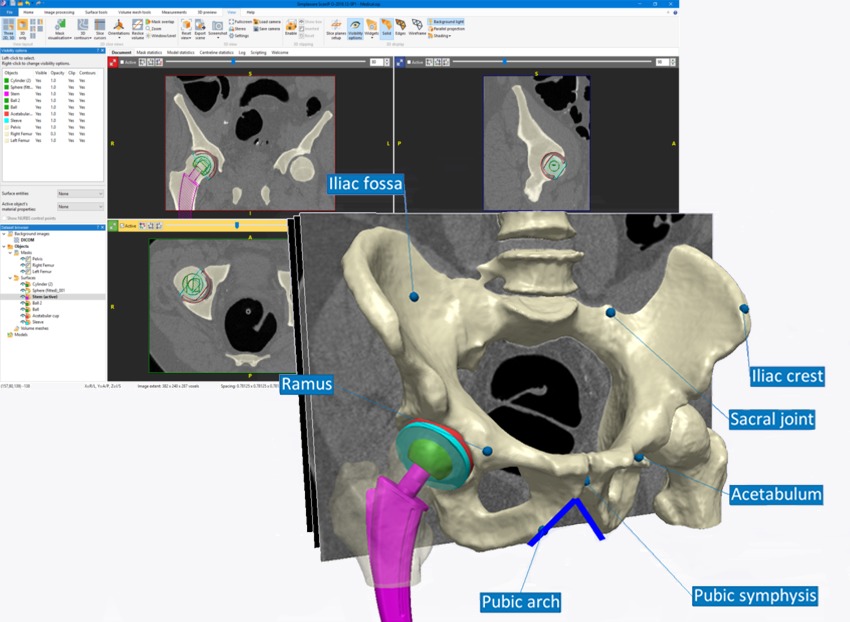Image resolution: width=850 pixels, height=622 pixels.
Task: Collapse the Masks group in the Dataset browser
Action: tap(10, 252)
